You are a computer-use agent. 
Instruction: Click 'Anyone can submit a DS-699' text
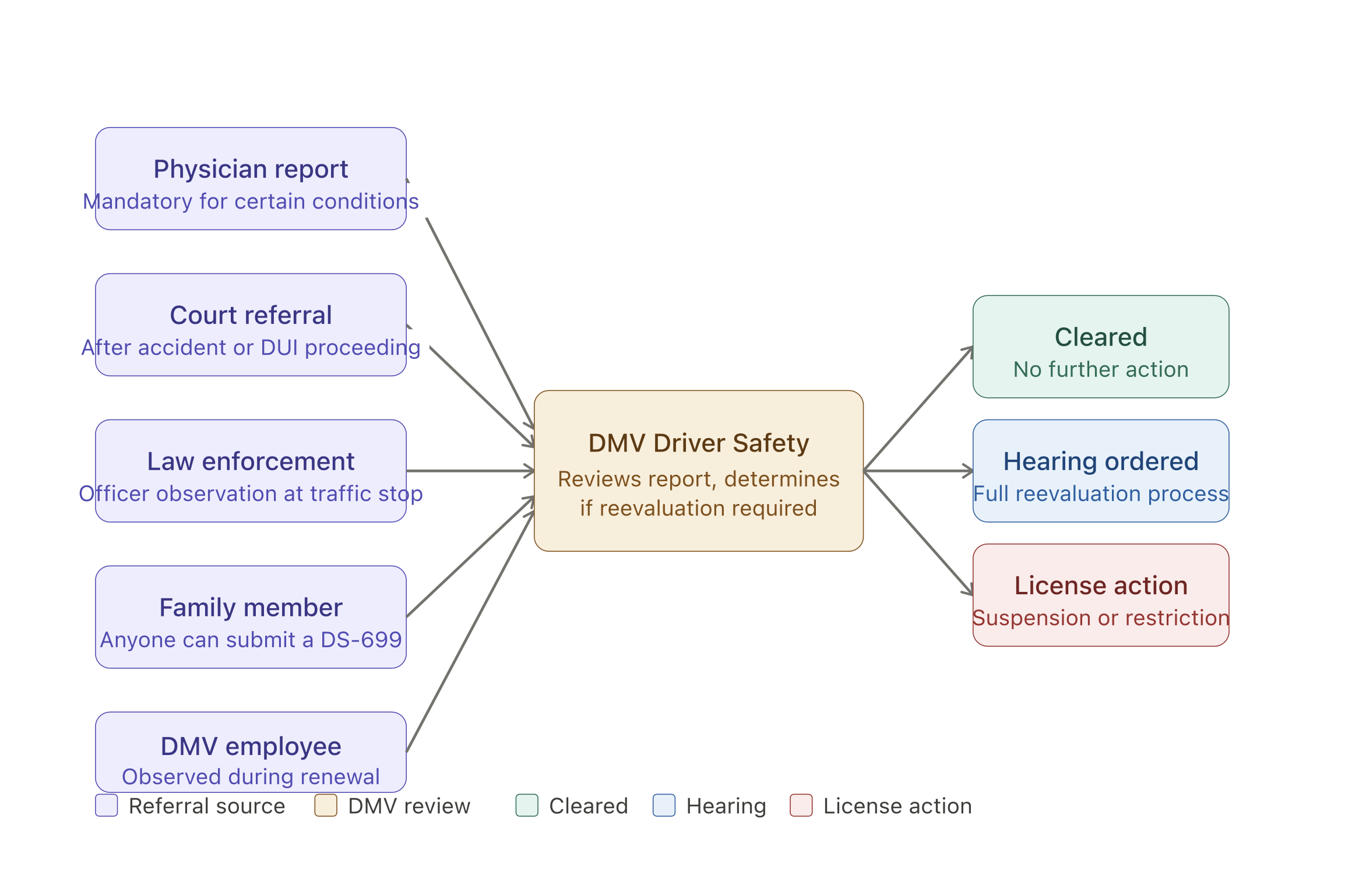coord(251,640)
